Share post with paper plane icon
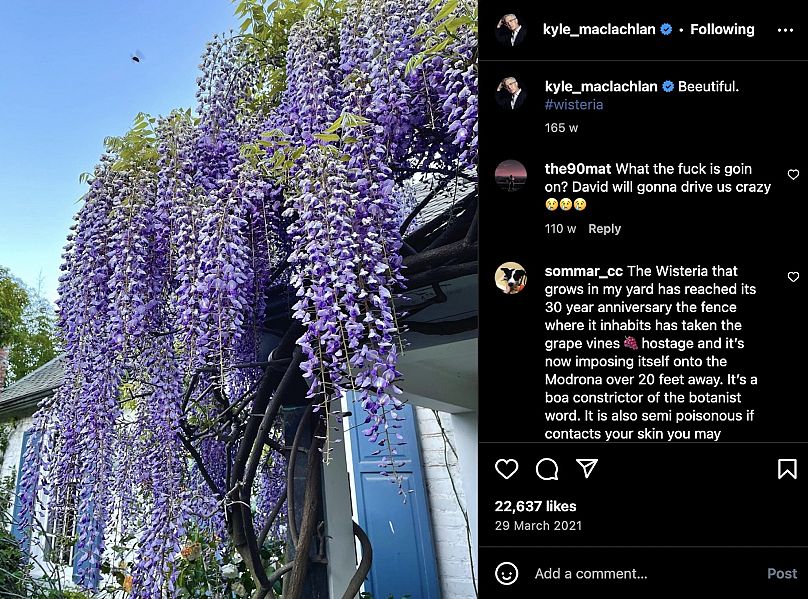The height and width of the screenshot is (599, 808). 587,468
